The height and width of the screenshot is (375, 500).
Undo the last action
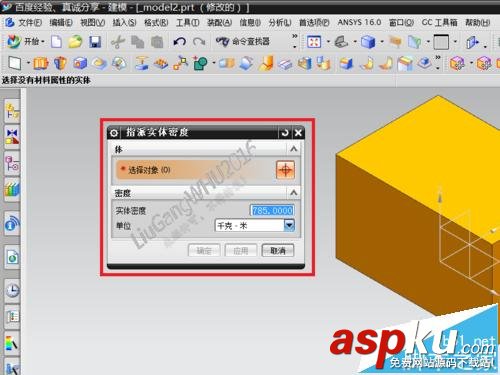[180, 42]
